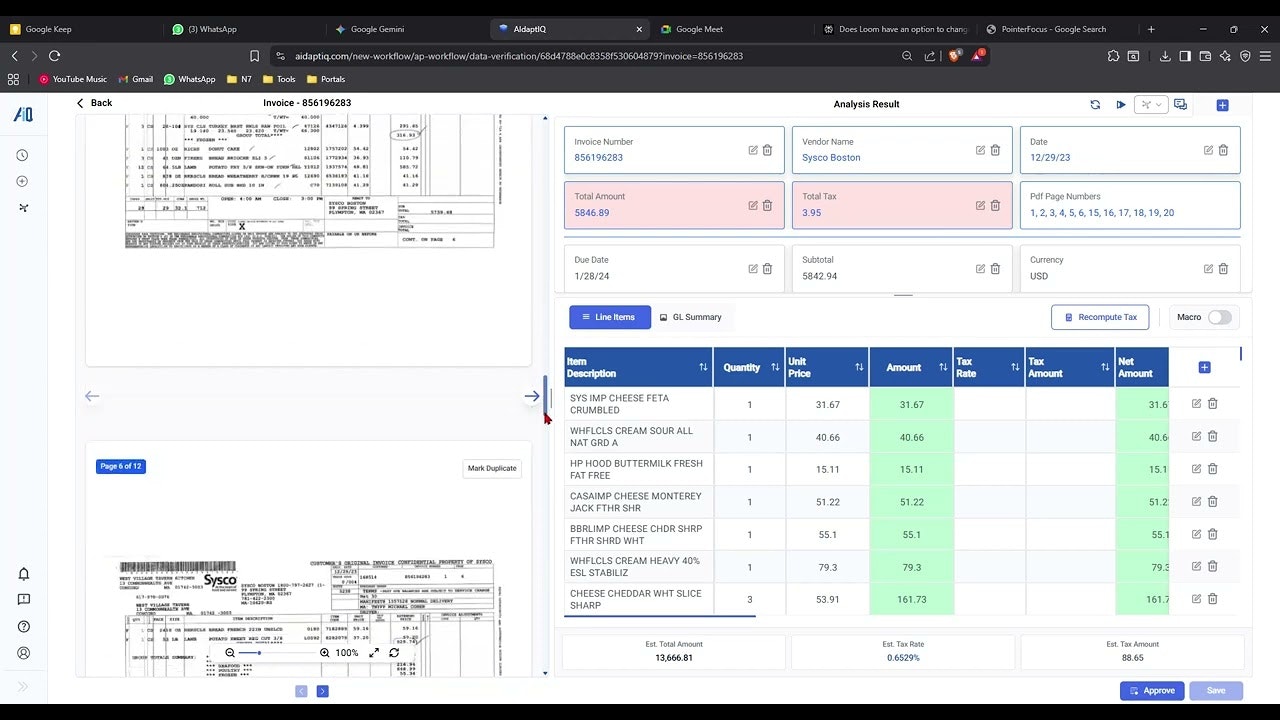The image size is (1280, 720).
Task: Zoom in the invoice document
Action: [324, 653]
